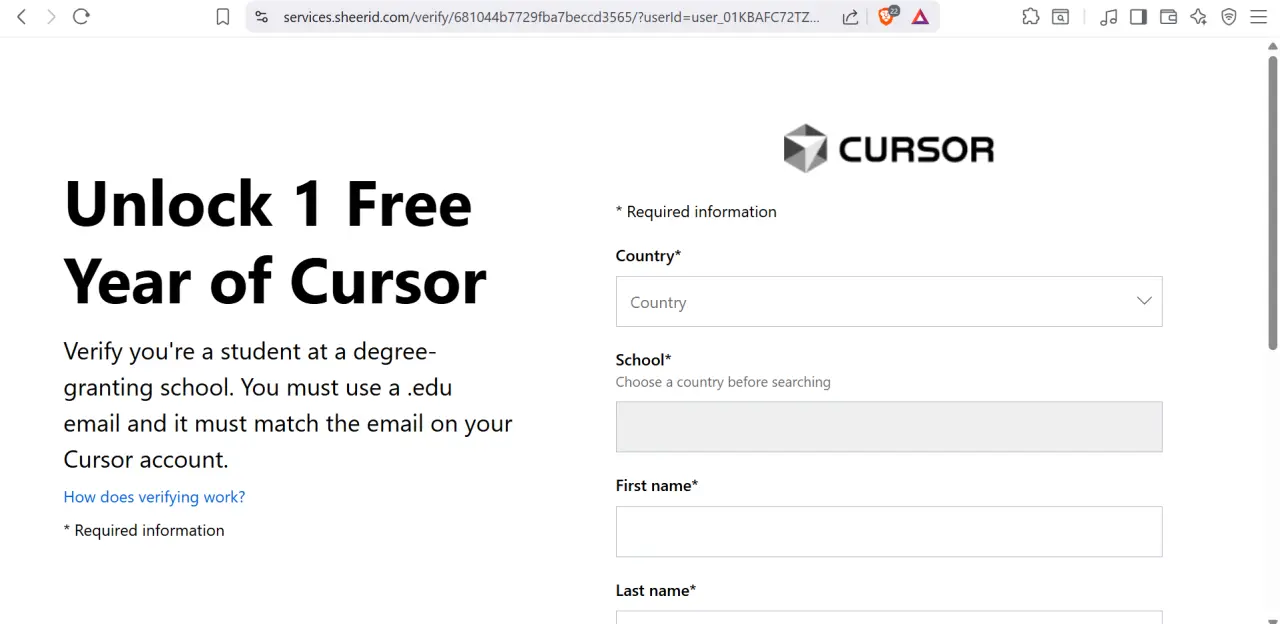Open Brave VPN shield icon
1280x624 pixels.
click(1229, 17)
